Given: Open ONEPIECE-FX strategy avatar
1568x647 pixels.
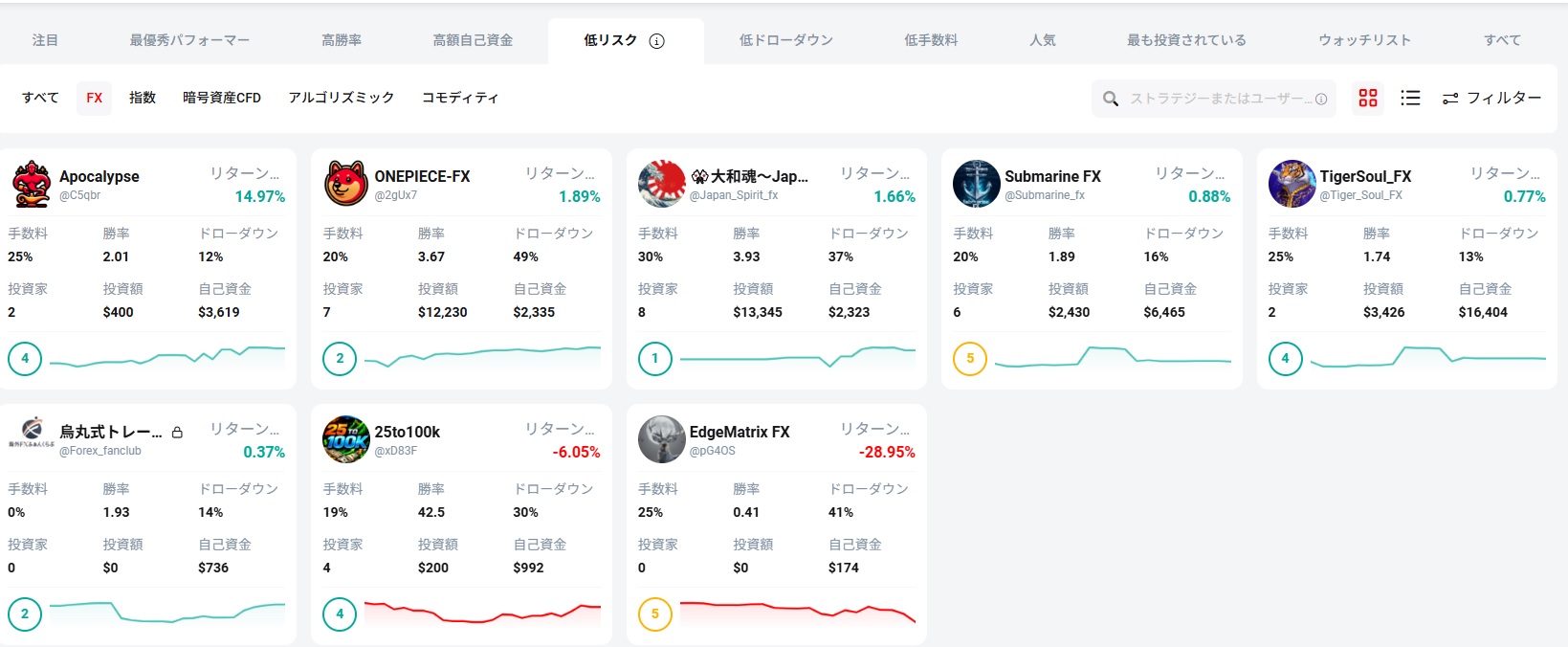Looking at the screenshot, I should 346,184.
